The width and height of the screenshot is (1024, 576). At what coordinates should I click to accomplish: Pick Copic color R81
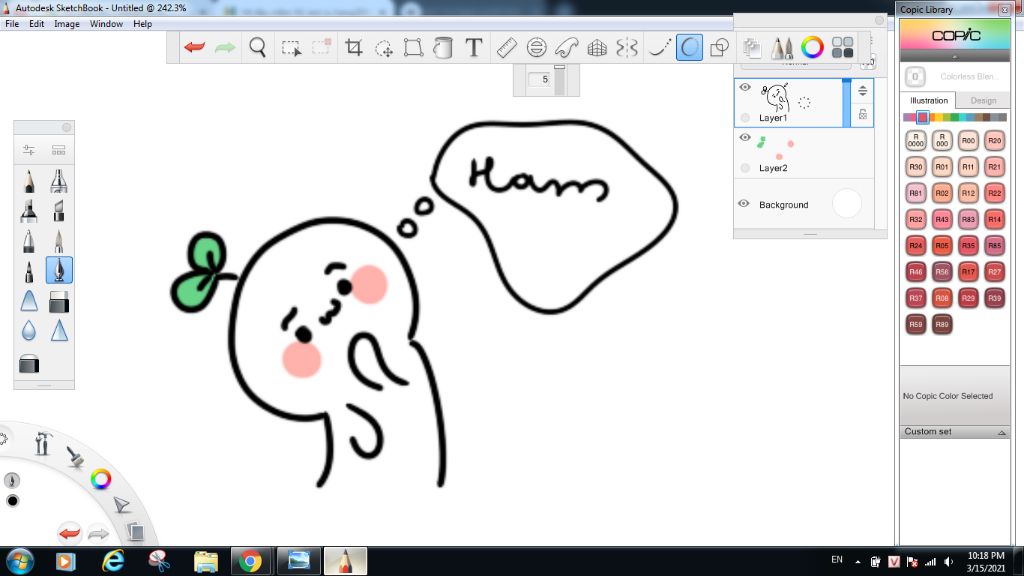click(x=916, y=193)
